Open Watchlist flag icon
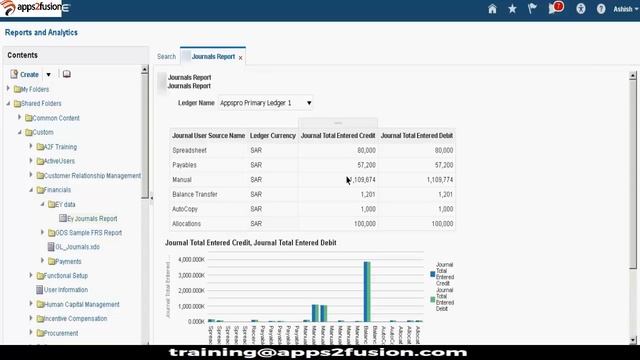The height and width of the screenshot is (360, 640). point(532,9)
